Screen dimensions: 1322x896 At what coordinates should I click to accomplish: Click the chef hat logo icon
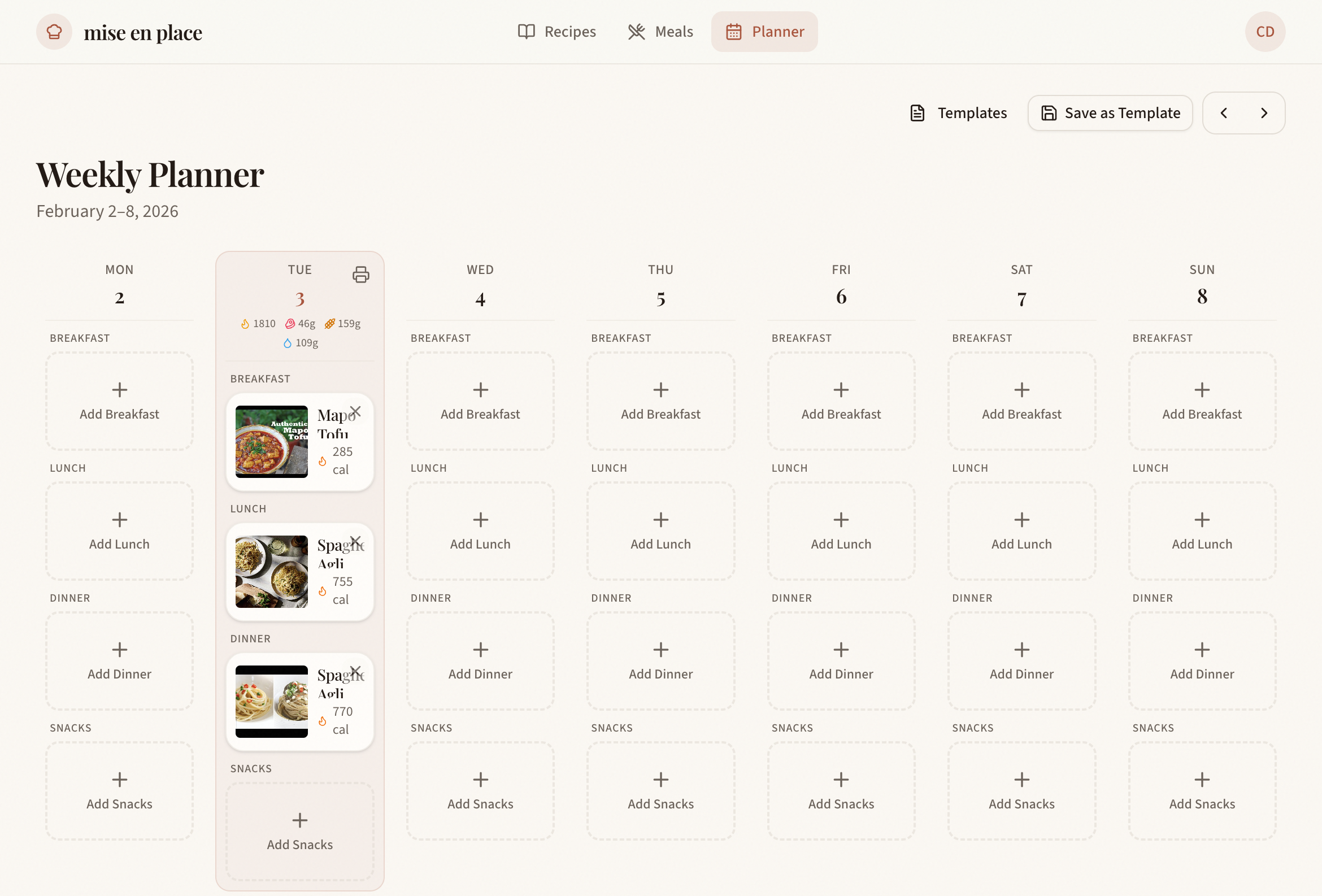pos(54,31)
